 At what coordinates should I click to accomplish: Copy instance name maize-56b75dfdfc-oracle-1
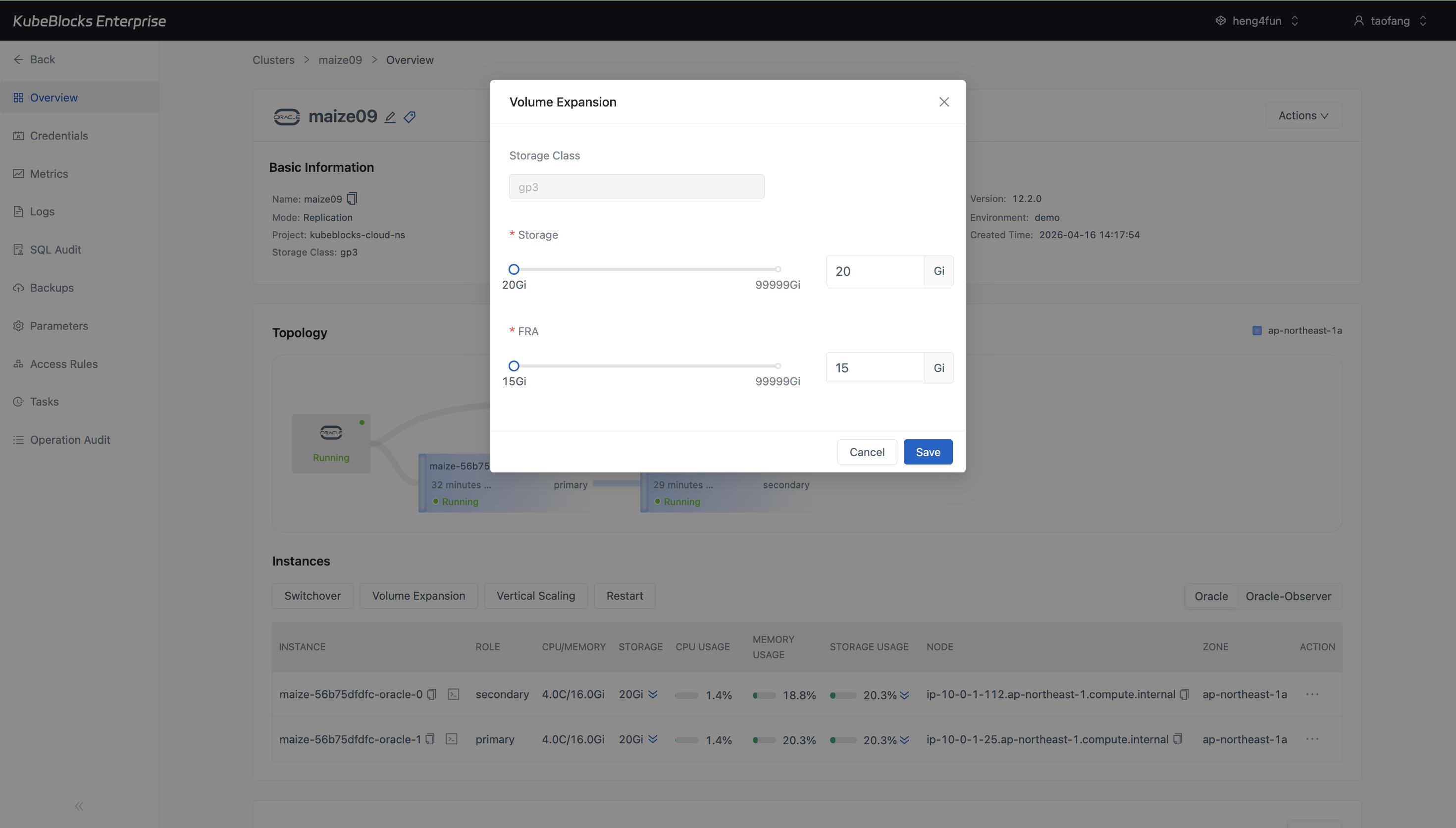click(x=430, y=739)
